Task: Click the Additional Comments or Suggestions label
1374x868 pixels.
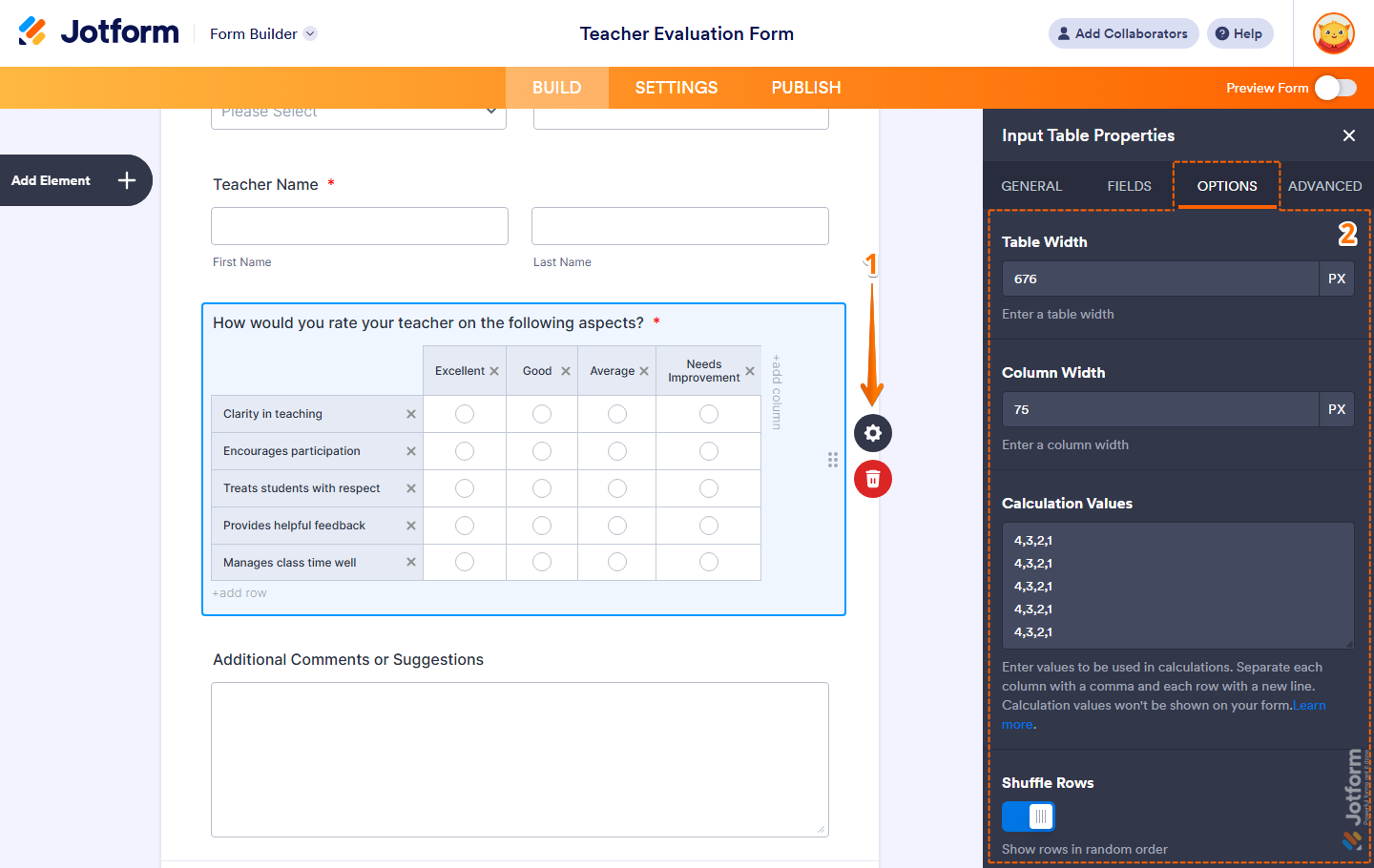Action: (348, 660)
